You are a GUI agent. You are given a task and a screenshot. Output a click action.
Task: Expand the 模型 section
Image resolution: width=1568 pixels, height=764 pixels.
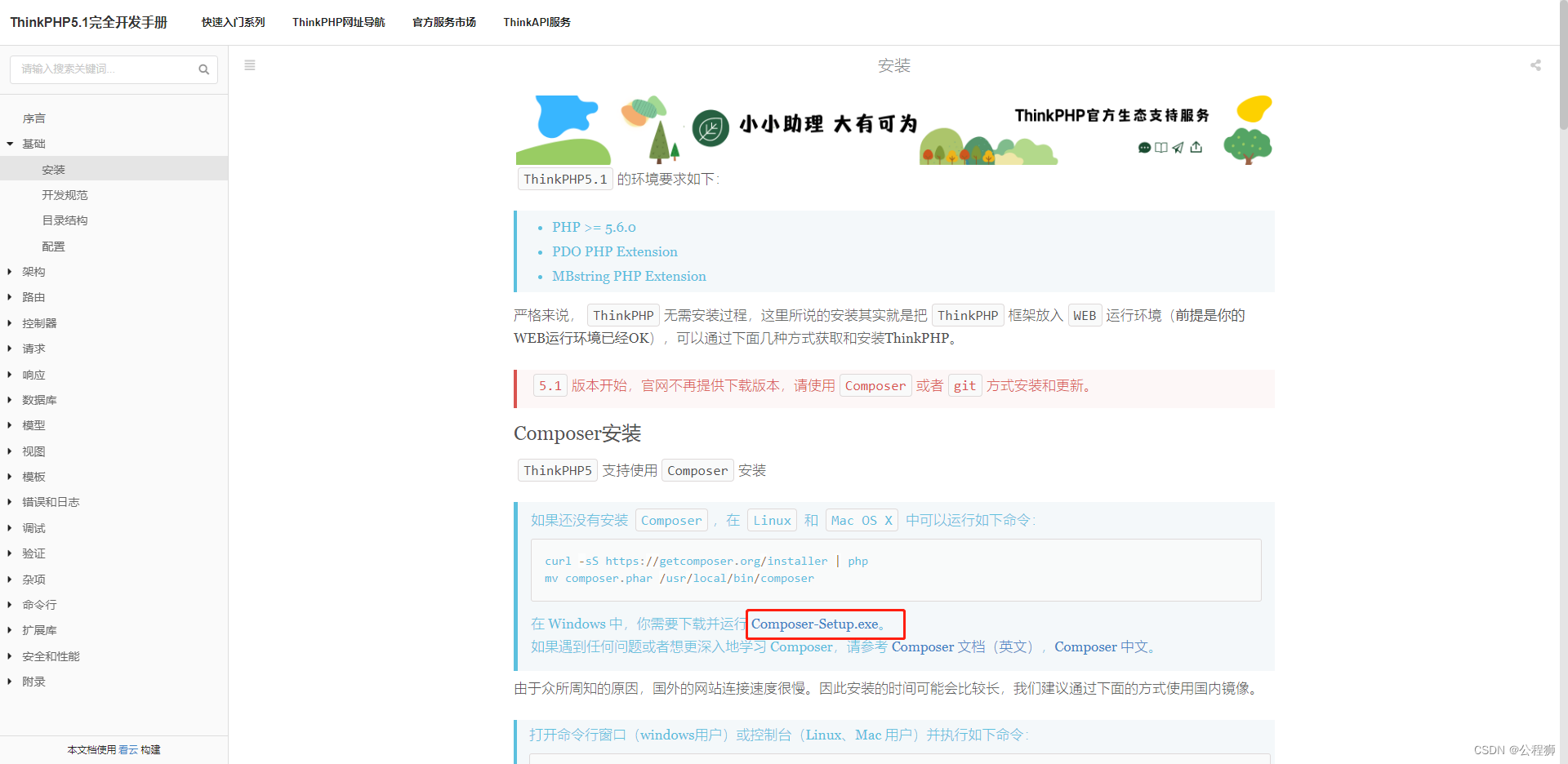10,425
